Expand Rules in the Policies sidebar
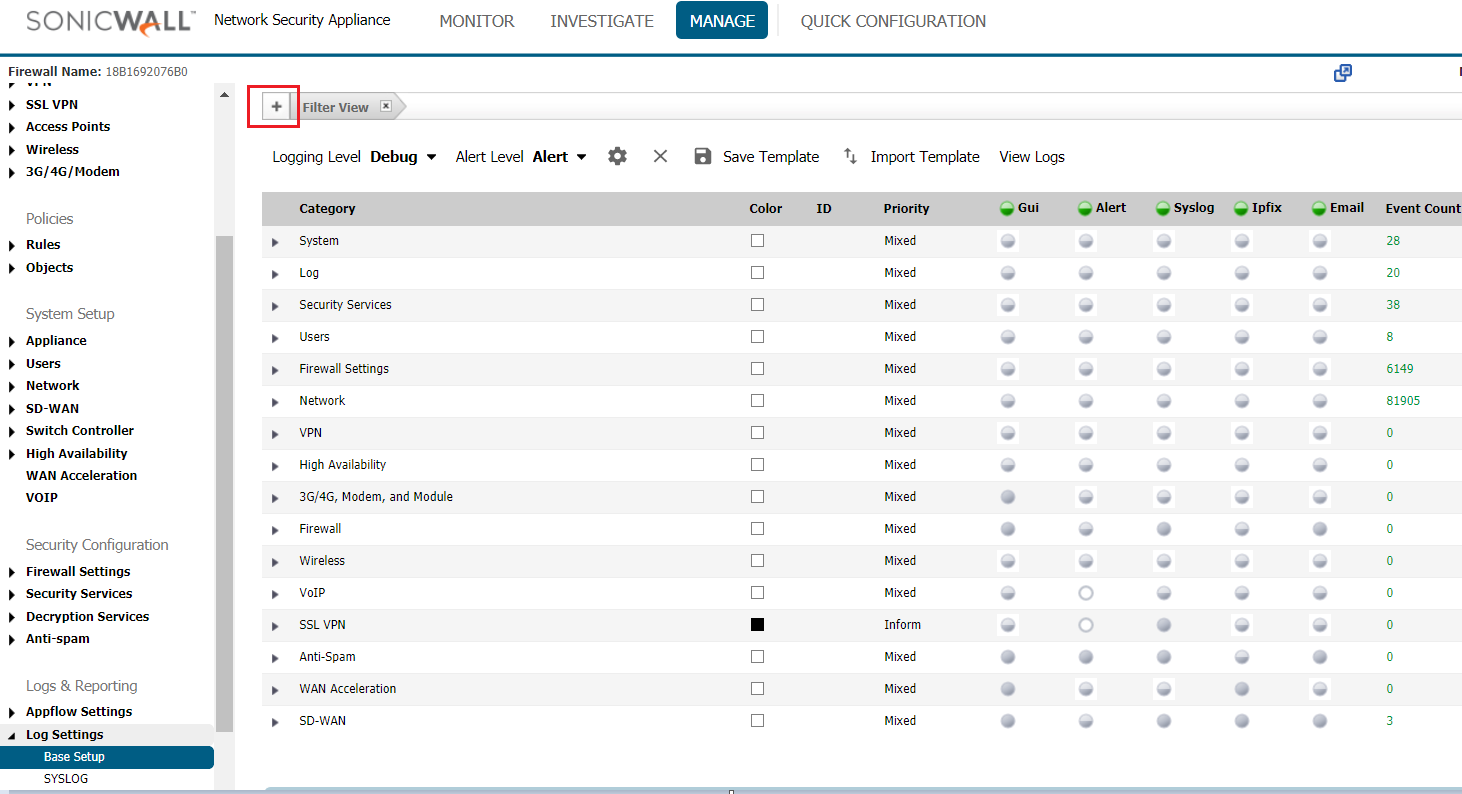 (x=12, y=245)
